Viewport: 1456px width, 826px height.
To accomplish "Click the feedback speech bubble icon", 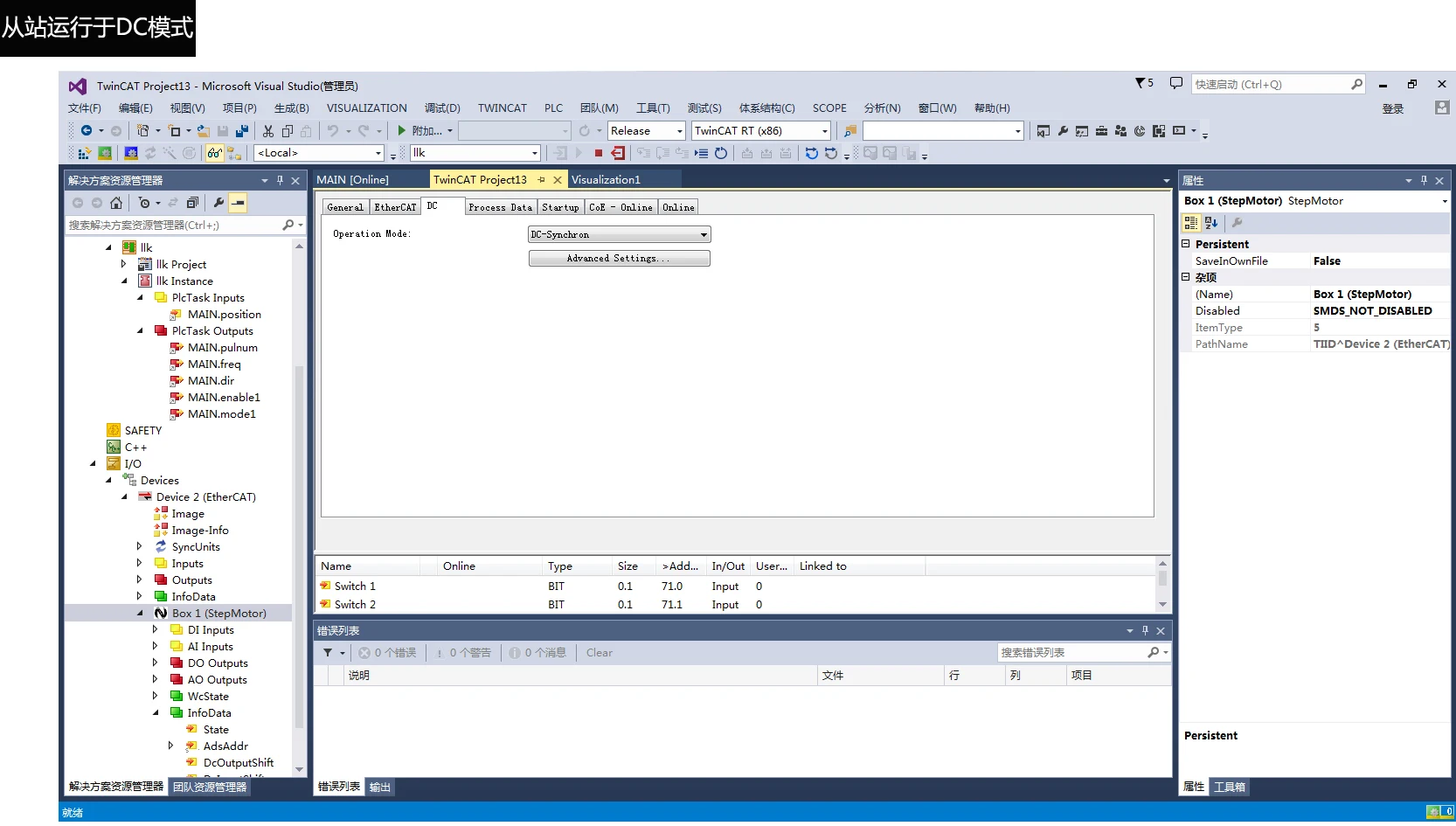I will pyautogui.click(x=1176, y=83).
